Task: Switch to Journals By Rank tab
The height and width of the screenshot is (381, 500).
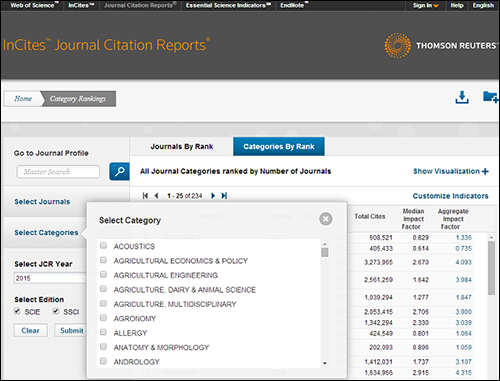Action: click(182, 147)
